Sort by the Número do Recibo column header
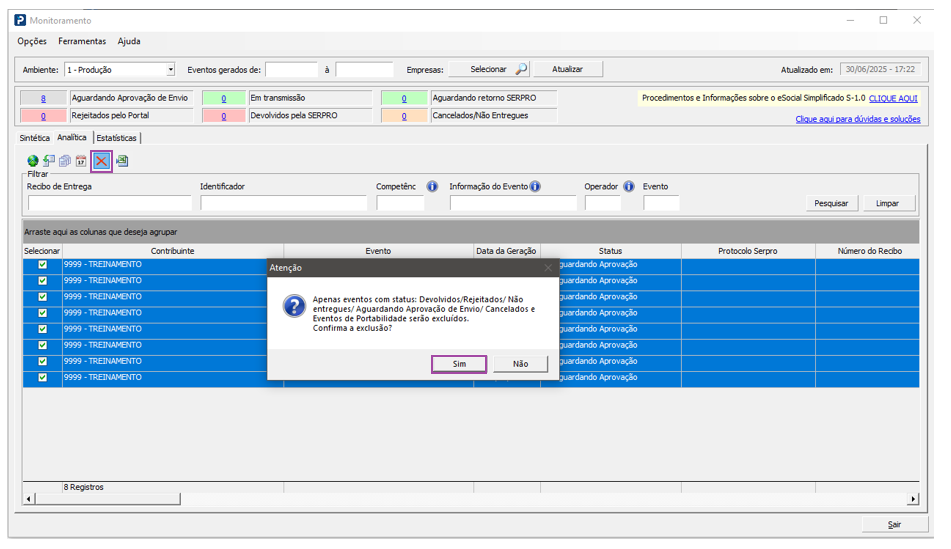The image size is (951, 549). [x=870, y=251]
